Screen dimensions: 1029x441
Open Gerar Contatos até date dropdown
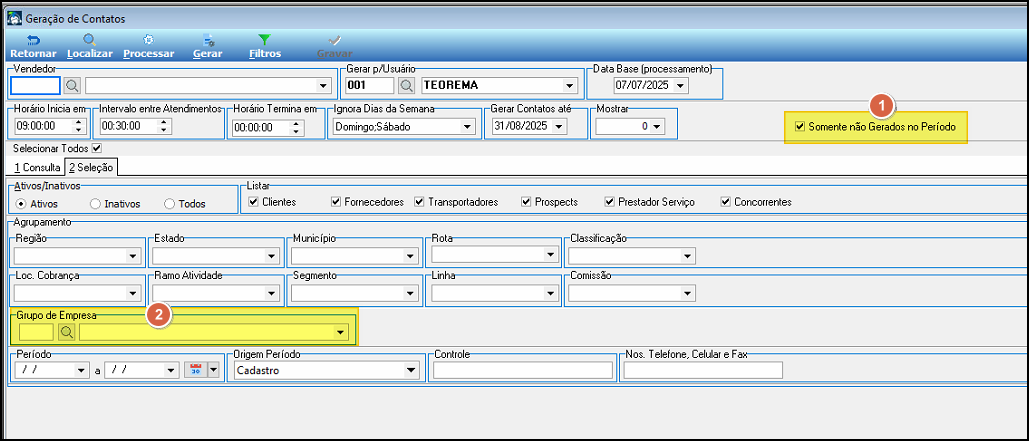click(x=558, y=127)
